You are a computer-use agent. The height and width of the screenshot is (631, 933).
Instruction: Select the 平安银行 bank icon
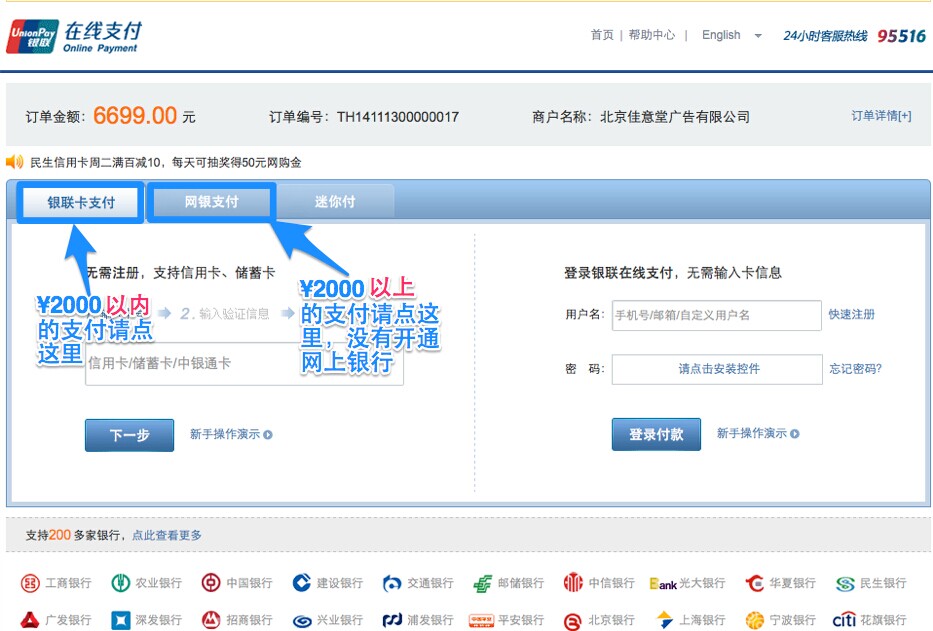[x=482, y=621]
